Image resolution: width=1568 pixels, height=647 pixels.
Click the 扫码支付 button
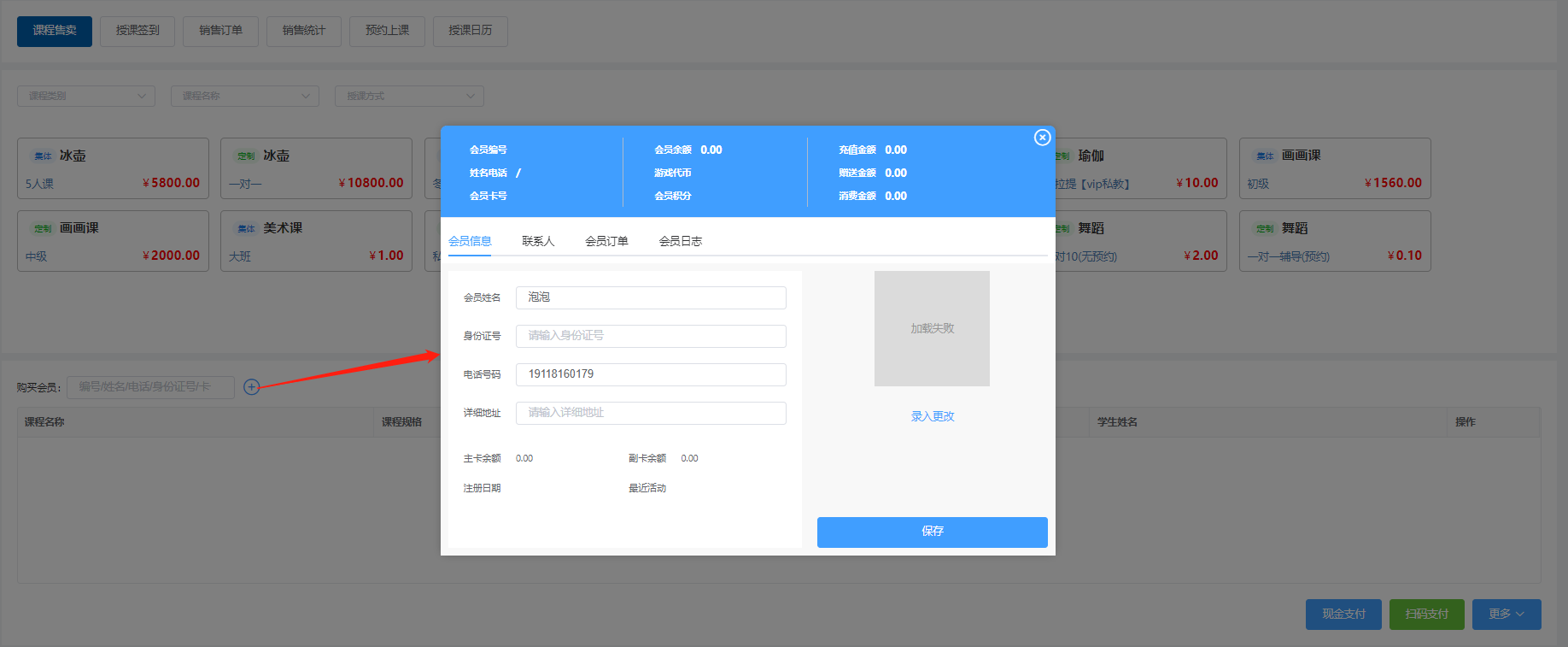[x=1426, y=615]
